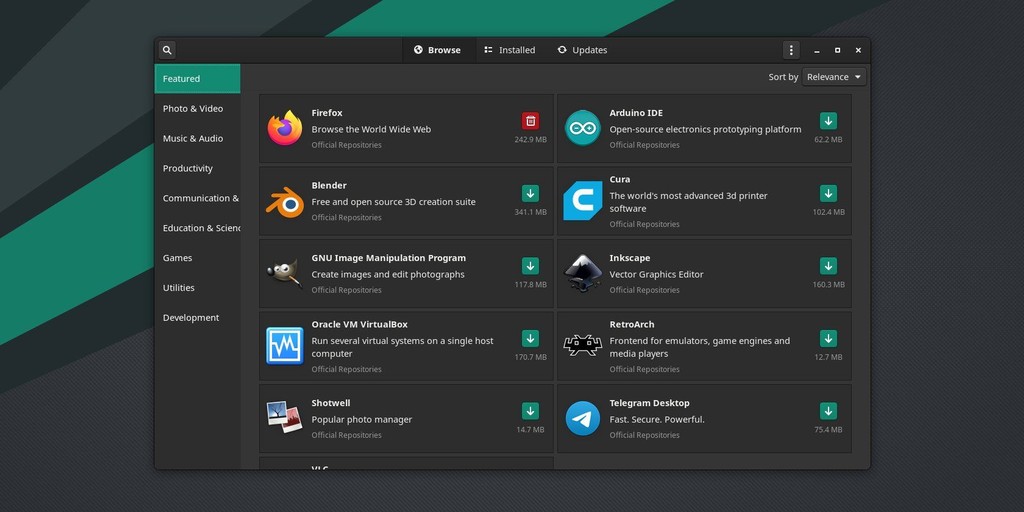The height and width of the screenshot is (512, 1024).
Task: Switch to the Installed tab
Action: pyautogui.click(x=509, y=50)
